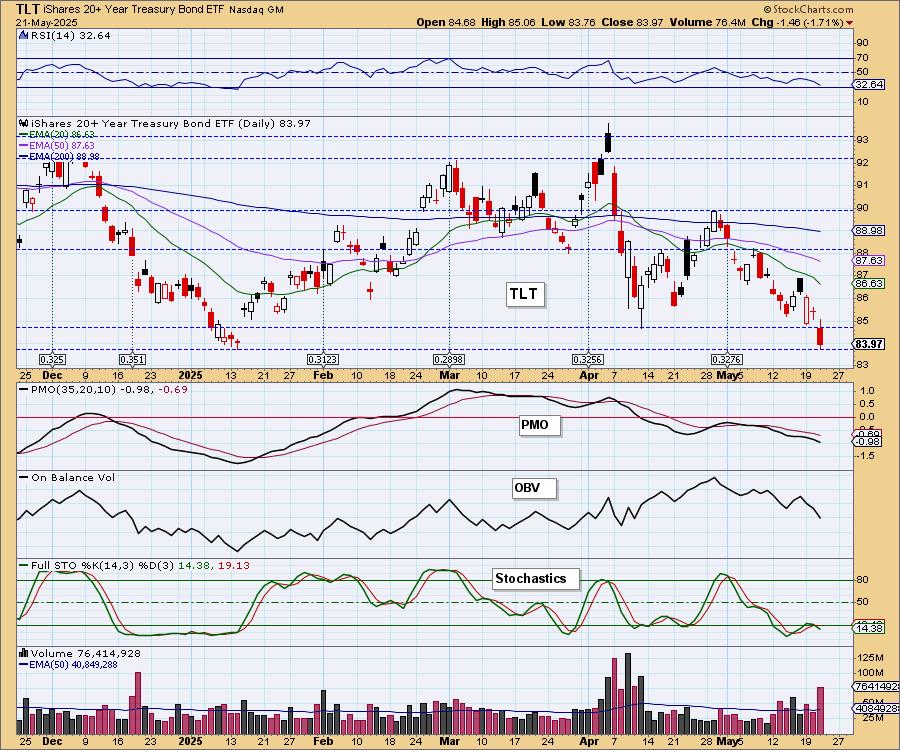This screenshot has height=750, width=900.
Task: Open the StockCharts.com copyright link
Action: (x=808, y=9)
